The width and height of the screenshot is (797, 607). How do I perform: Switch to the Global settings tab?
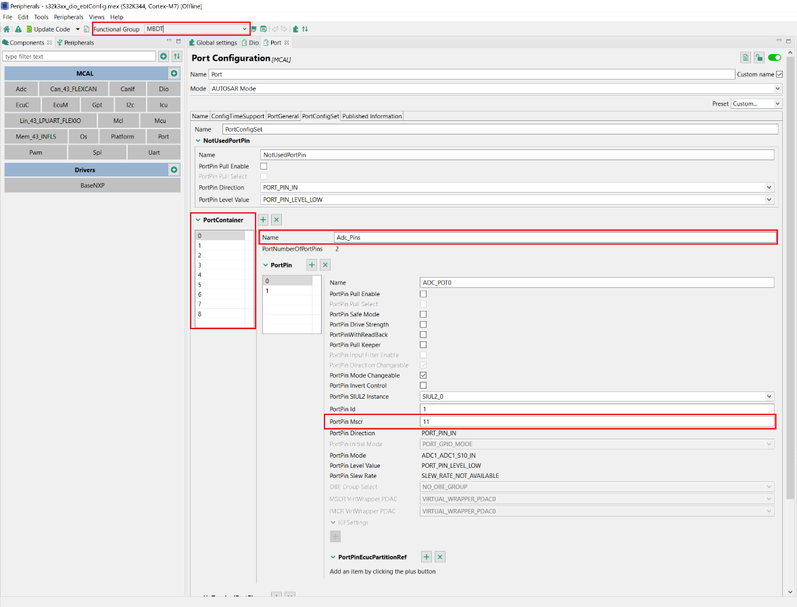213,43
